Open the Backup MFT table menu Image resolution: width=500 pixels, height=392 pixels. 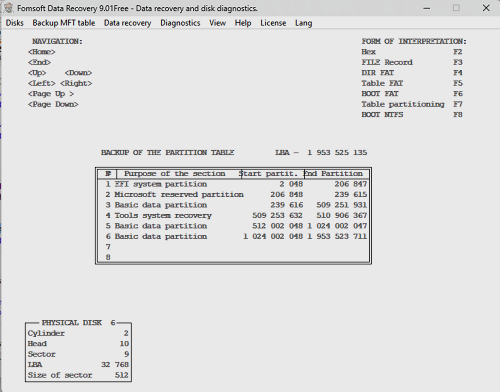coord(64,23)
